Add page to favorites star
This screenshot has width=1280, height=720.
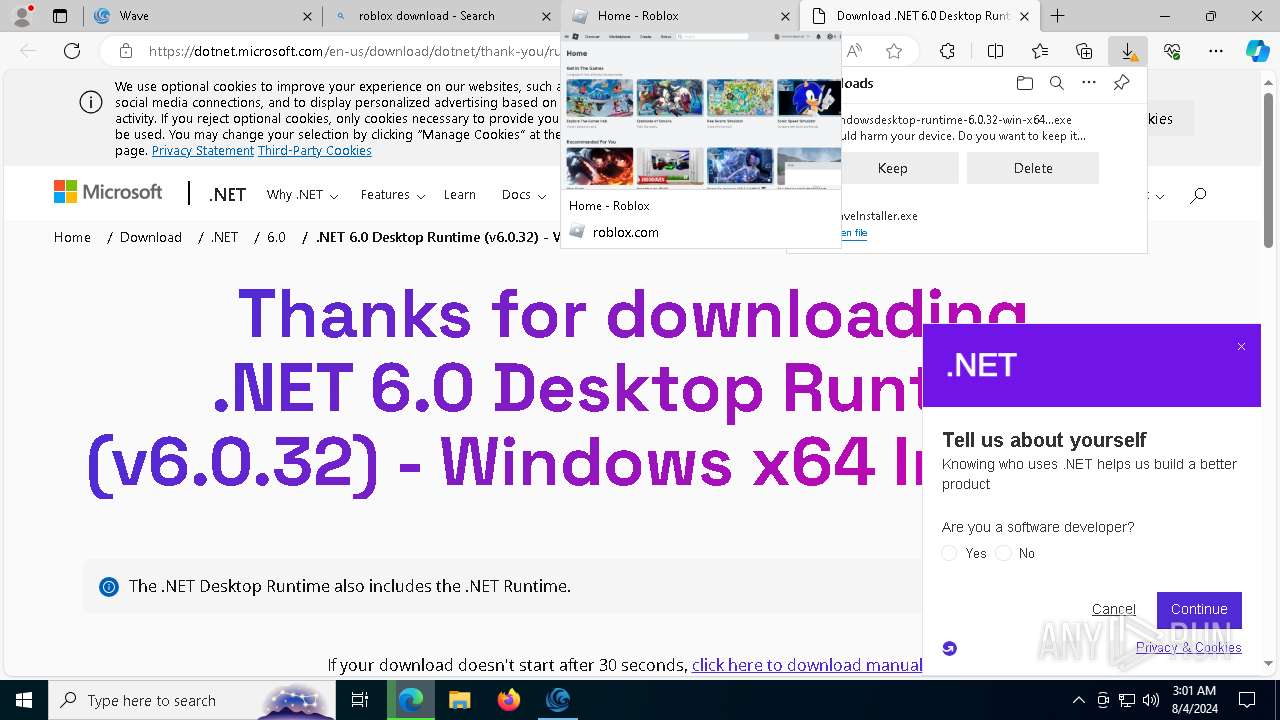[x=894, y=51]
